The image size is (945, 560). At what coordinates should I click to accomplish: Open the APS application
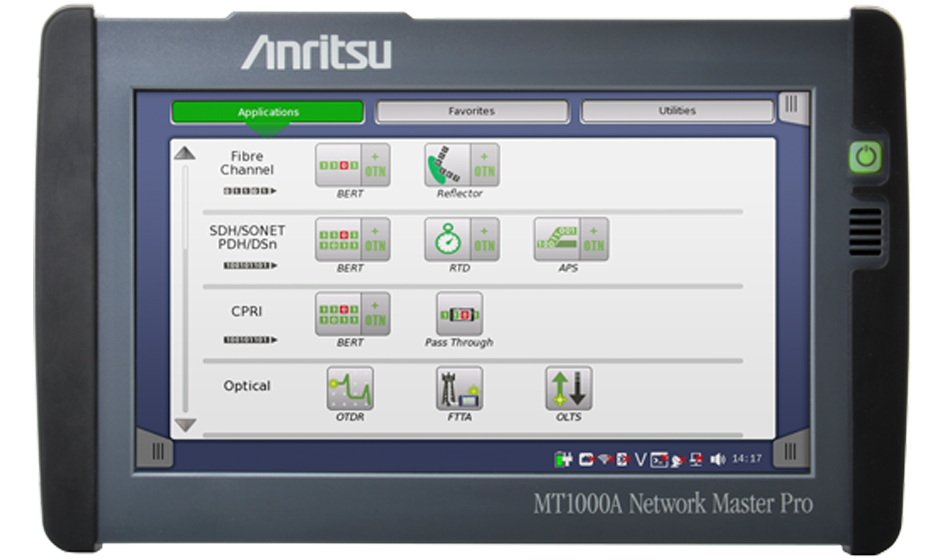pyautogui.click(x=557, y=239)
